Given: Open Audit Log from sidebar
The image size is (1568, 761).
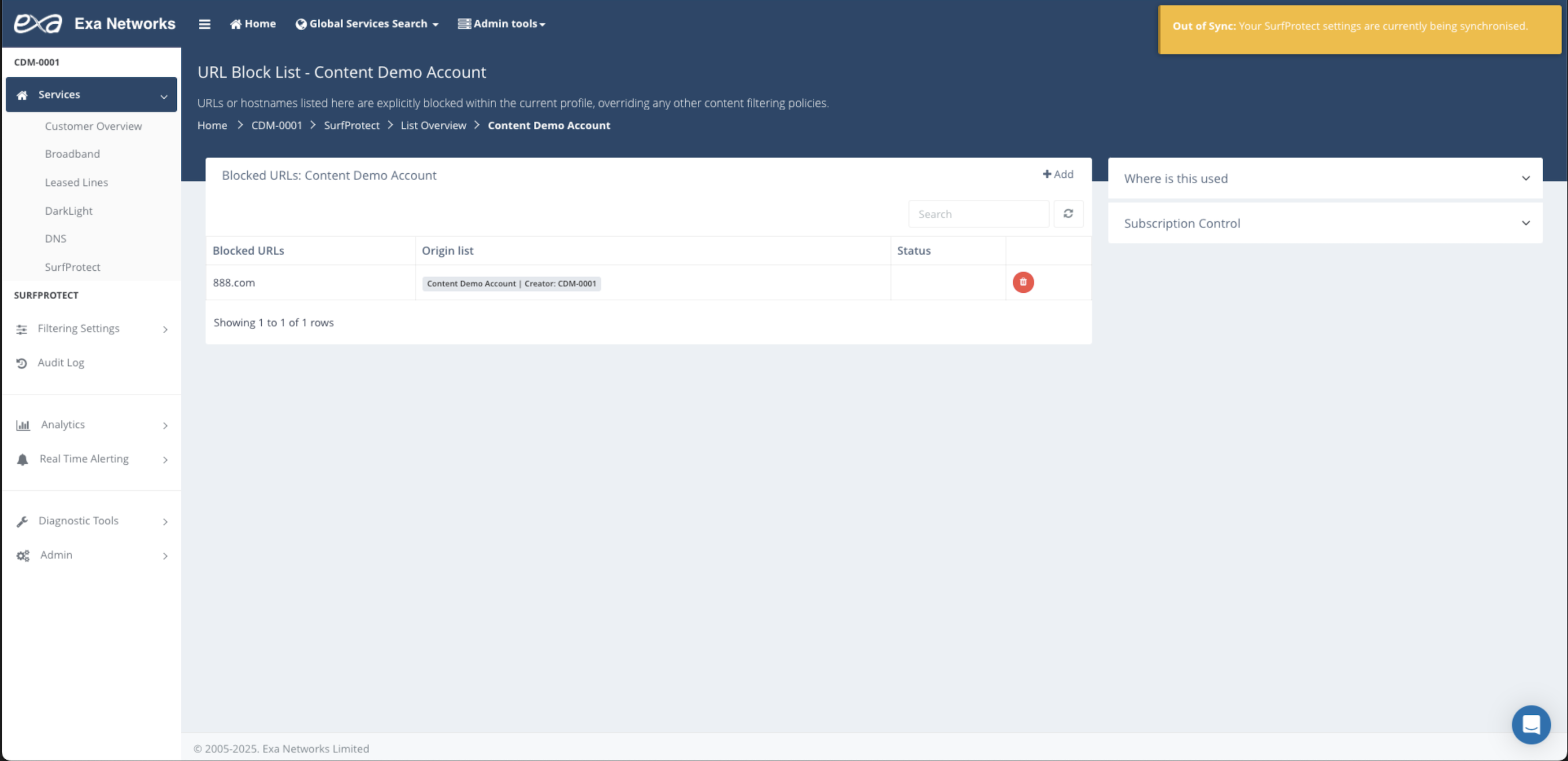Looking at the screenshot, I should [x=60, y=363].
